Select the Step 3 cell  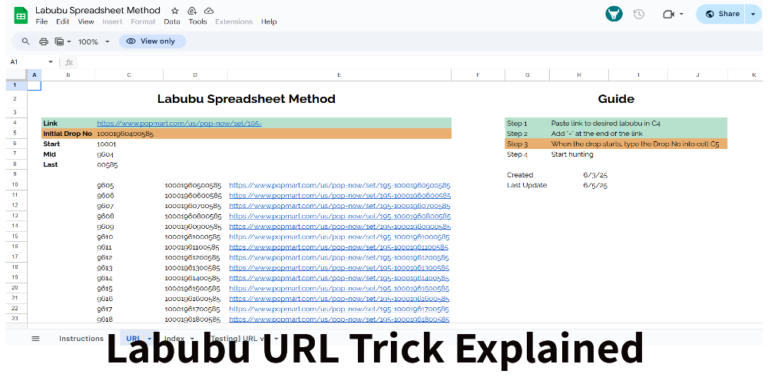pos(527,144)
